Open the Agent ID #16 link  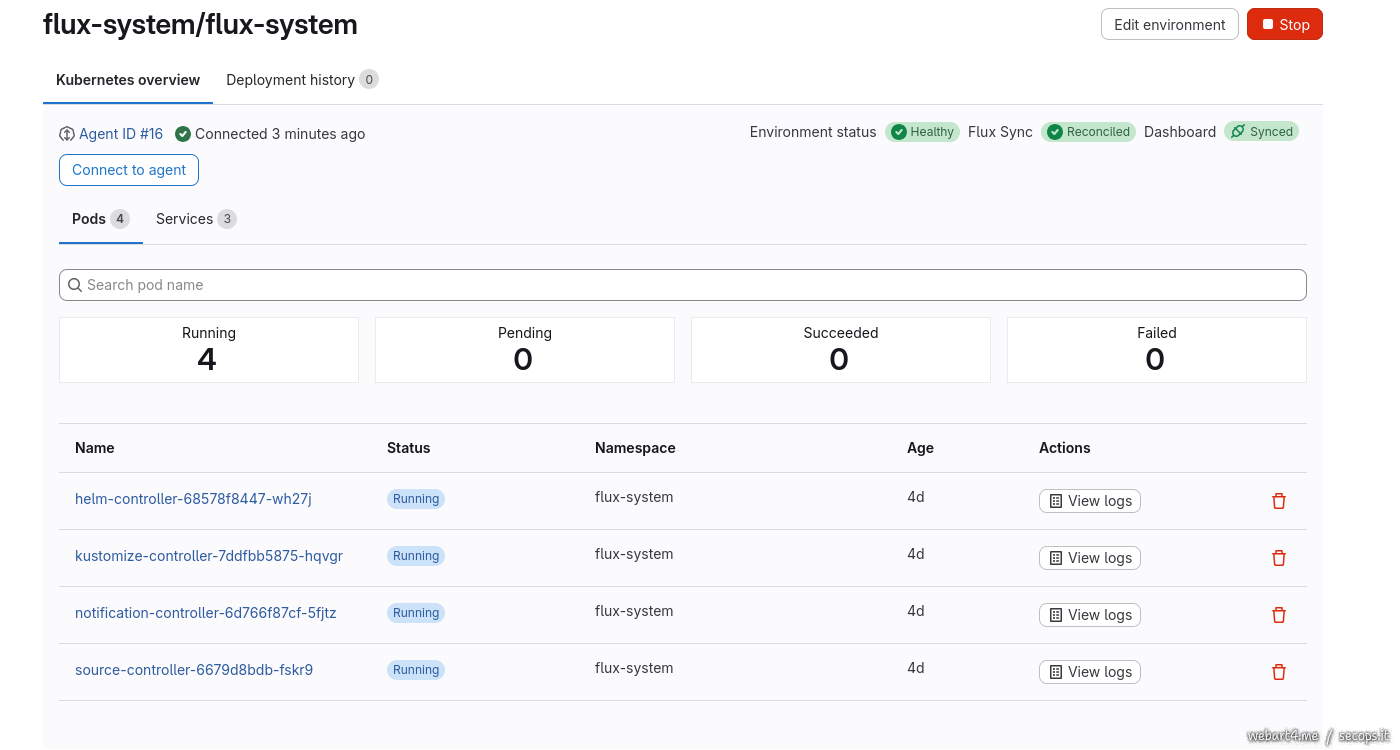(120, 134)
